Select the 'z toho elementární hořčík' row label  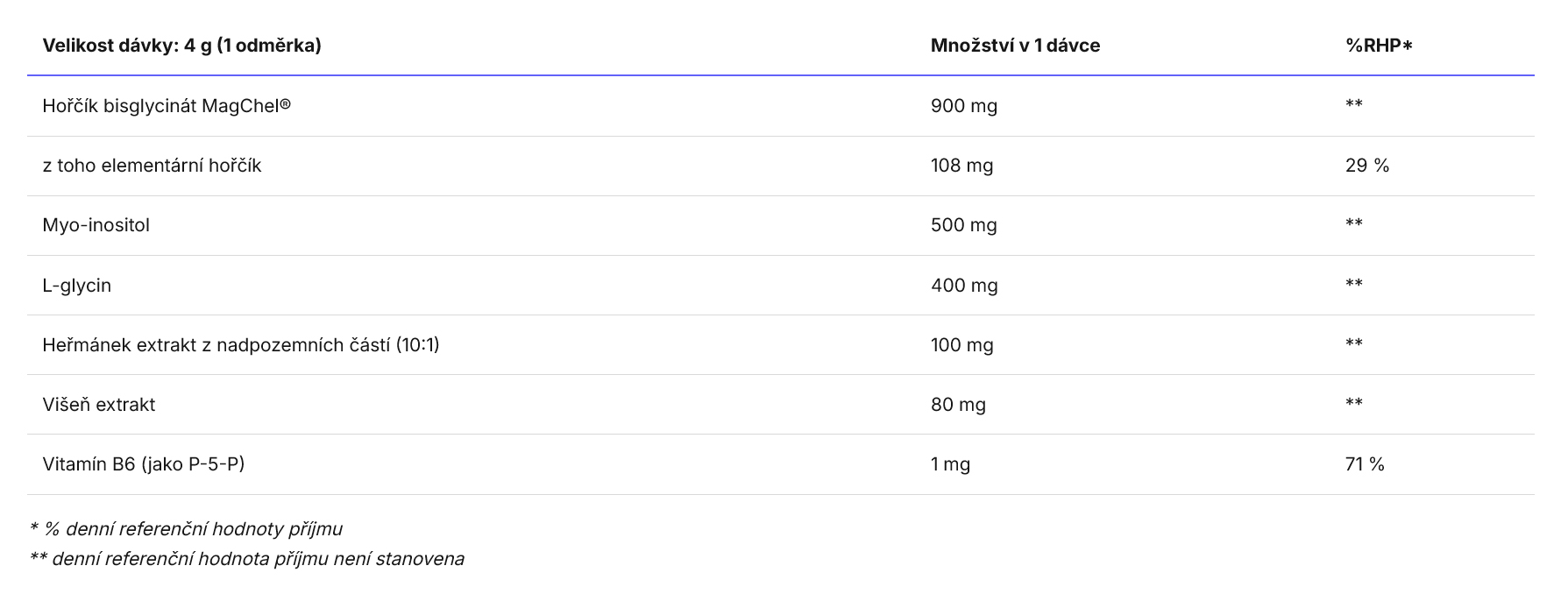pos(152,166)
